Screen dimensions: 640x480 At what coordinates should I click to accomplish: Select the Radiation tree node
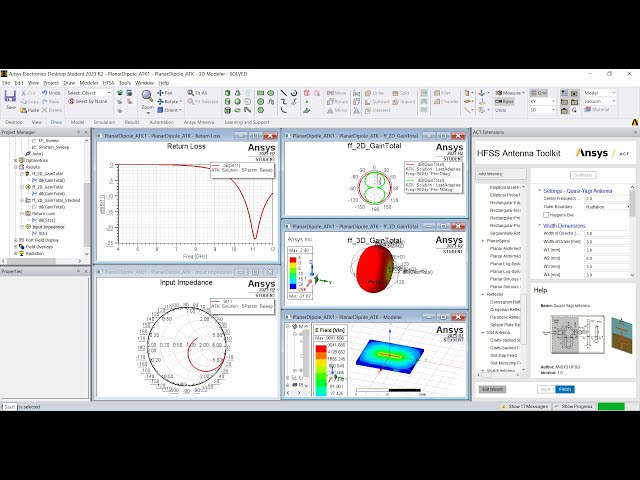pos(35,253)
